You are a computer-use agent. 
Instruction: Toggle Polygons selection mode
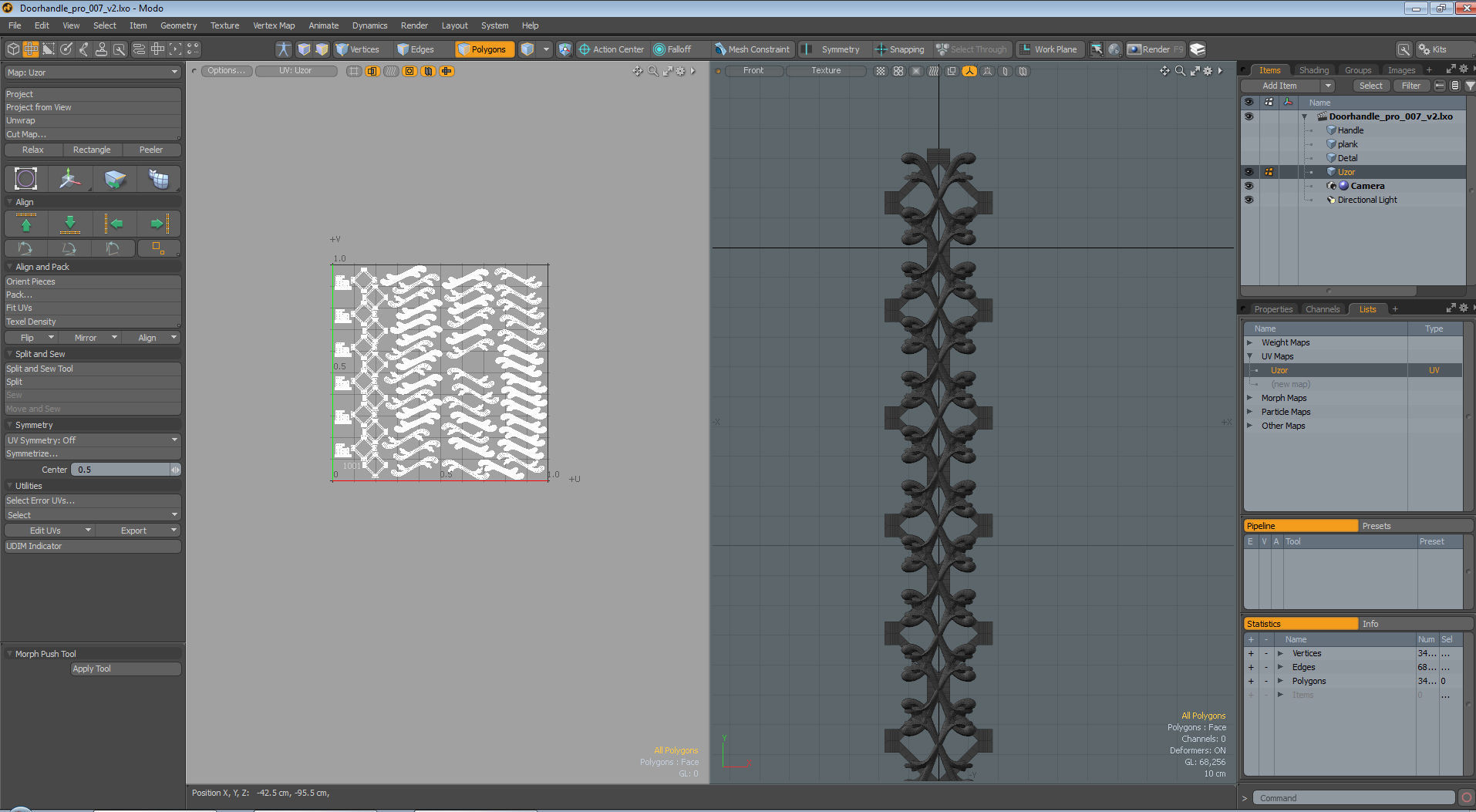point(484,49)
